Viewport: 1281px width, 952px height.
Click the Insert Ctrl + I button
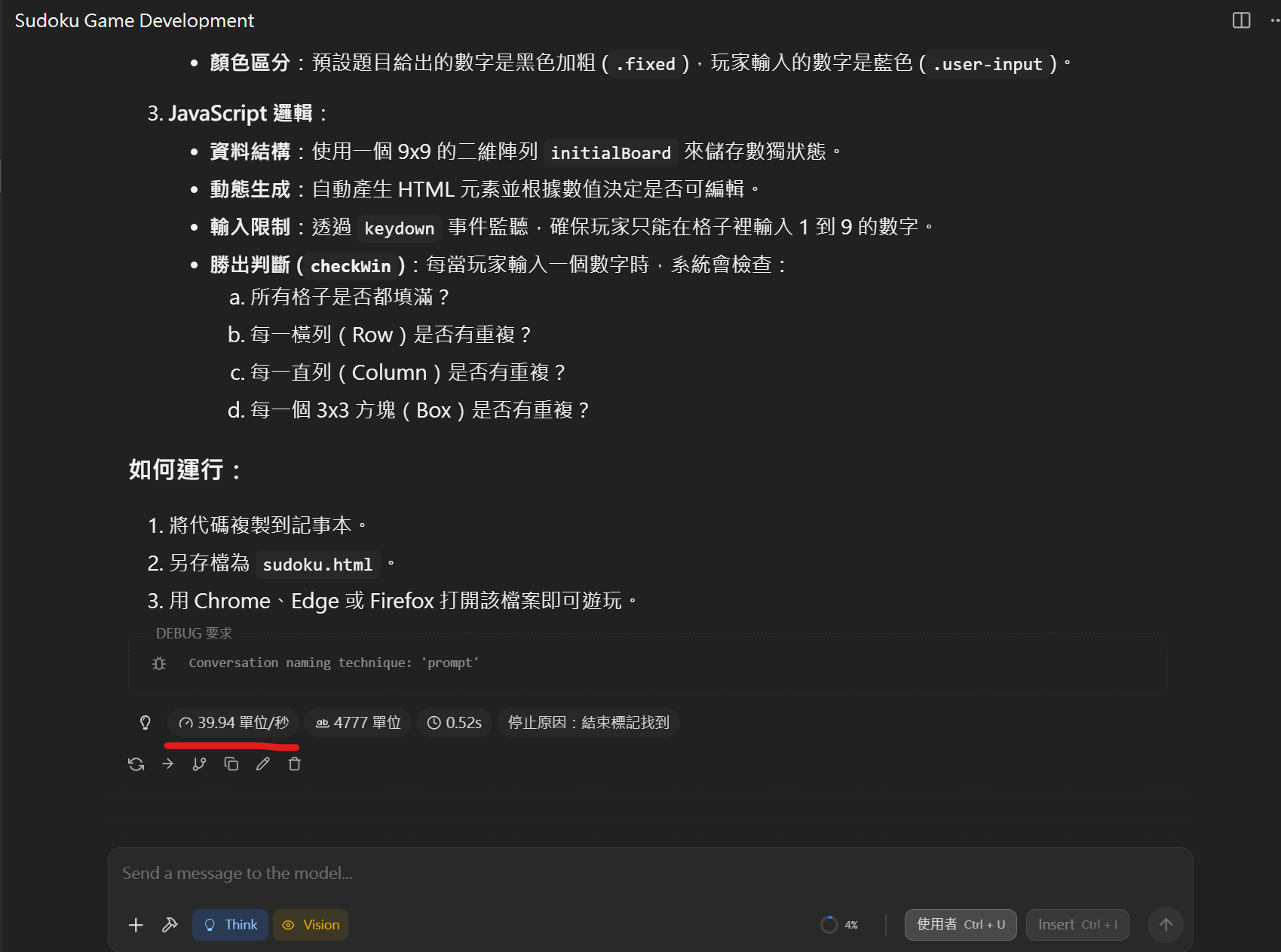(1077, 925)
